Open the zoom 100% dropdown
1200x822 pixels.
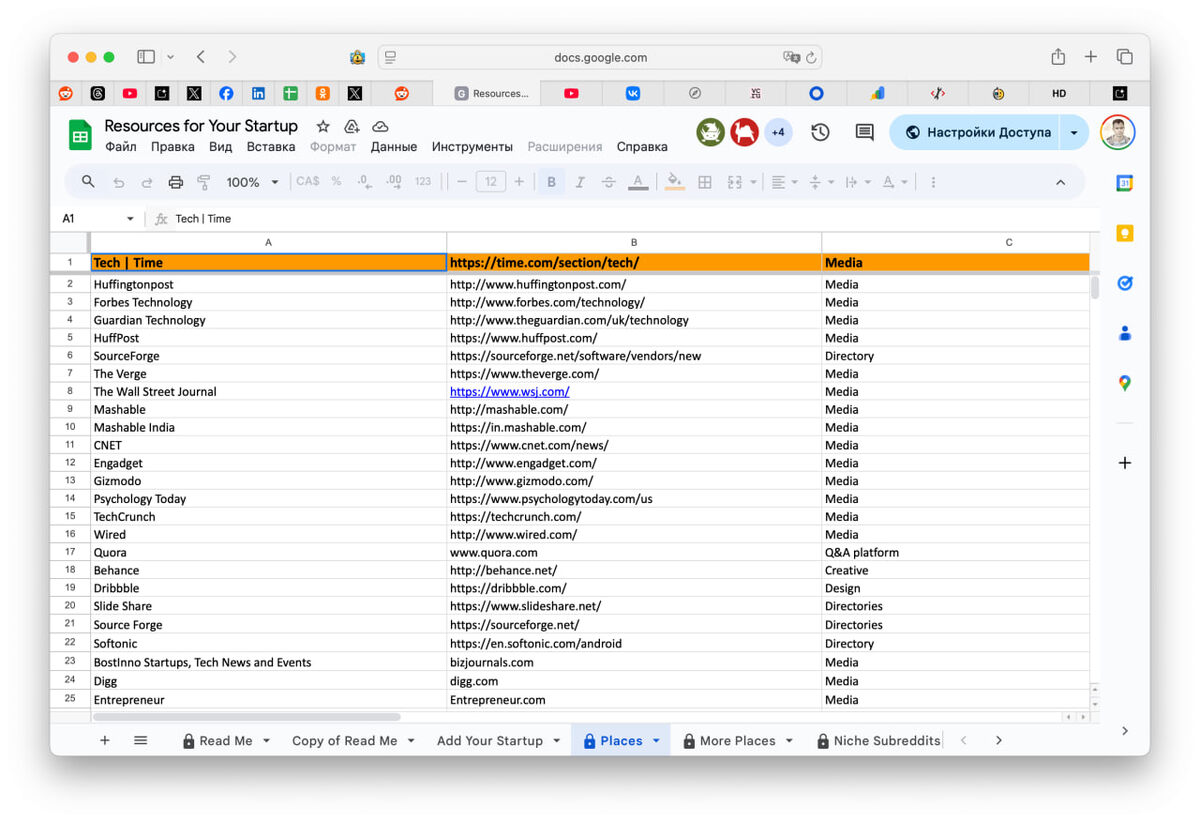click(x=252, y=182)
